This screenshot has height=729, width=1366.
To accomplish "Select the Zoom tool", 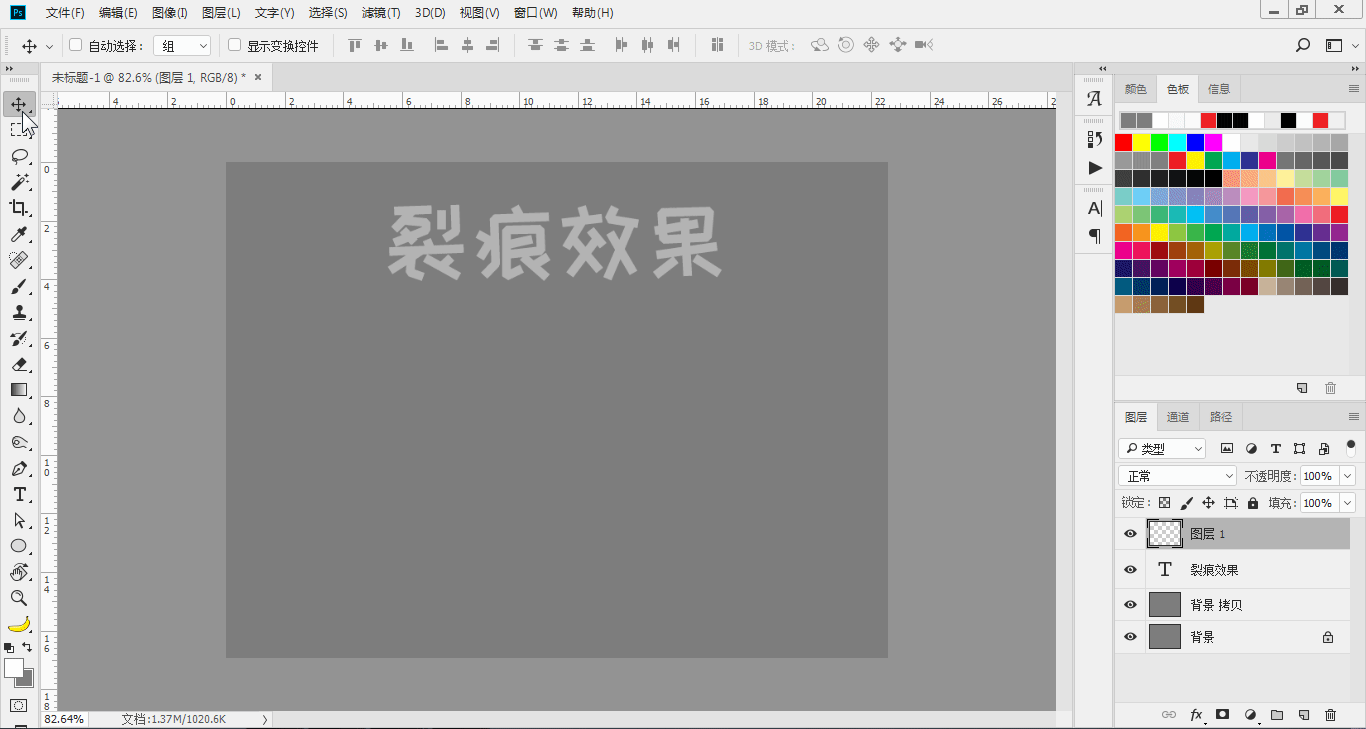I will (19, 598).
